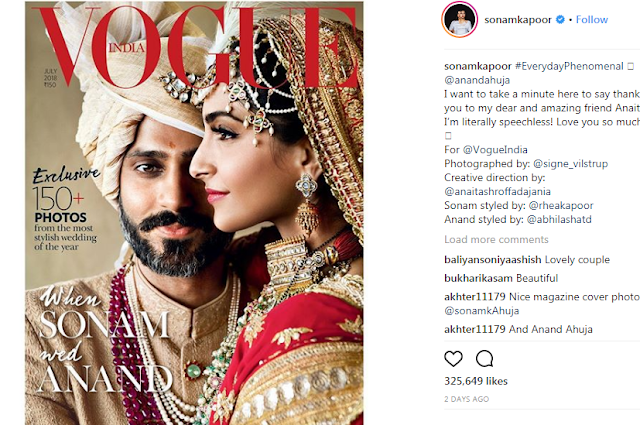Visit the @rheakapoor stylist profile
This screenshot has width=640, height=425.
(x=561, y=205)
